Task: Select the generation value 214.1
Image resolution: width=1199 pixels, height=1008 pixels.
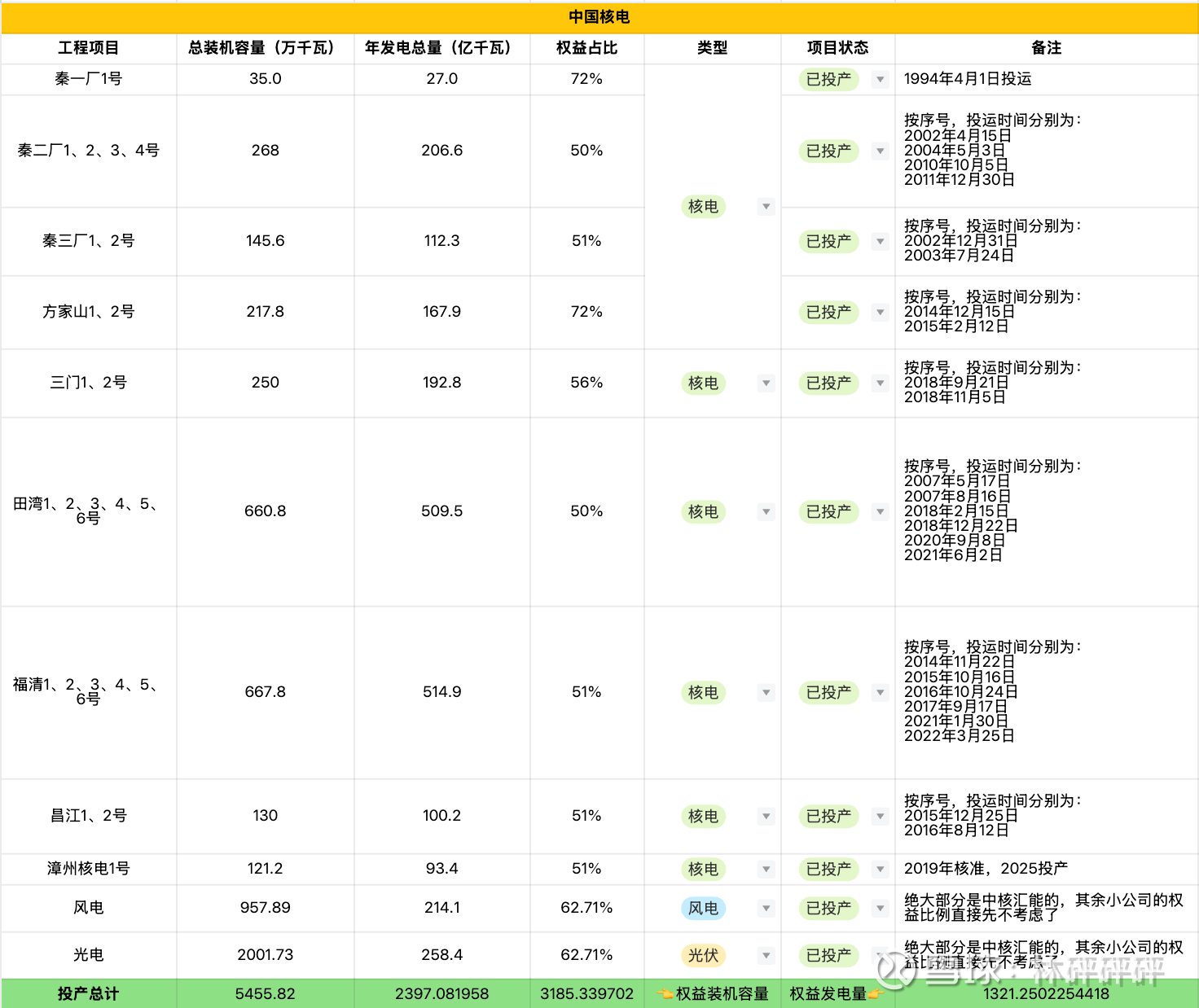Action: pos(442,908)
